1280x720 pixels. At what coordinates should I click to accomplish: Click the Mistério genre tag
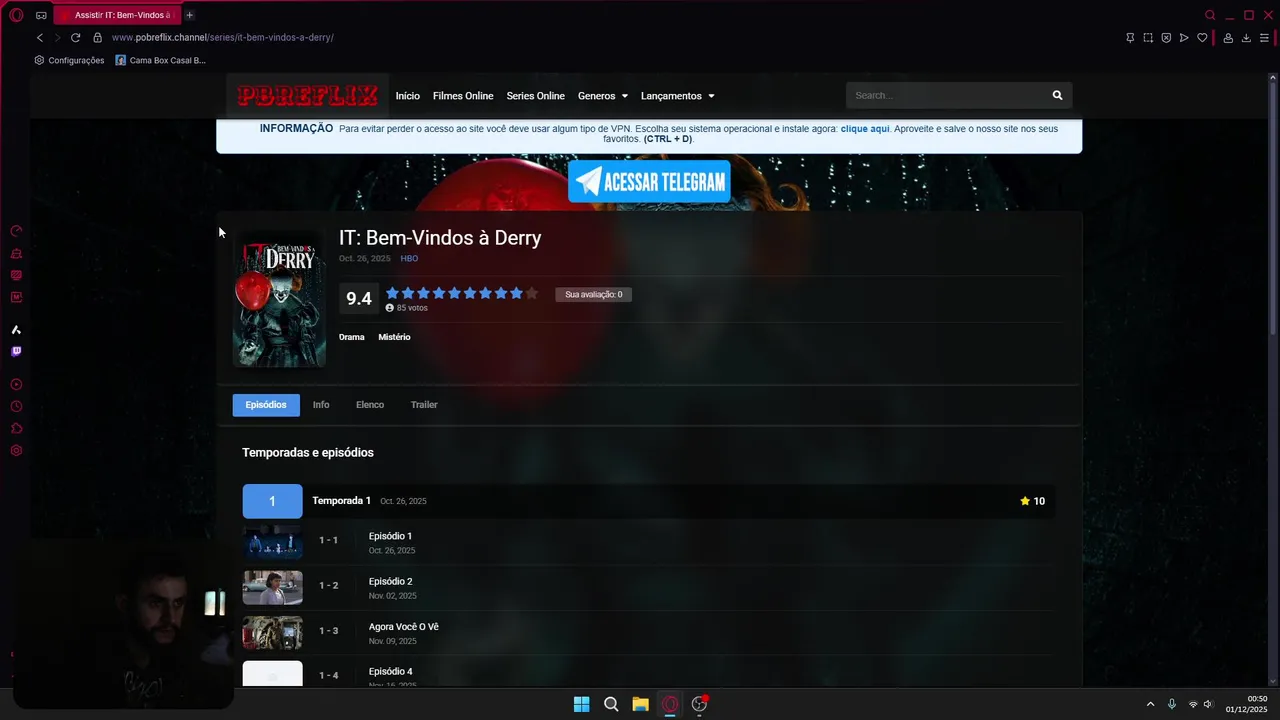coord(394,337)
